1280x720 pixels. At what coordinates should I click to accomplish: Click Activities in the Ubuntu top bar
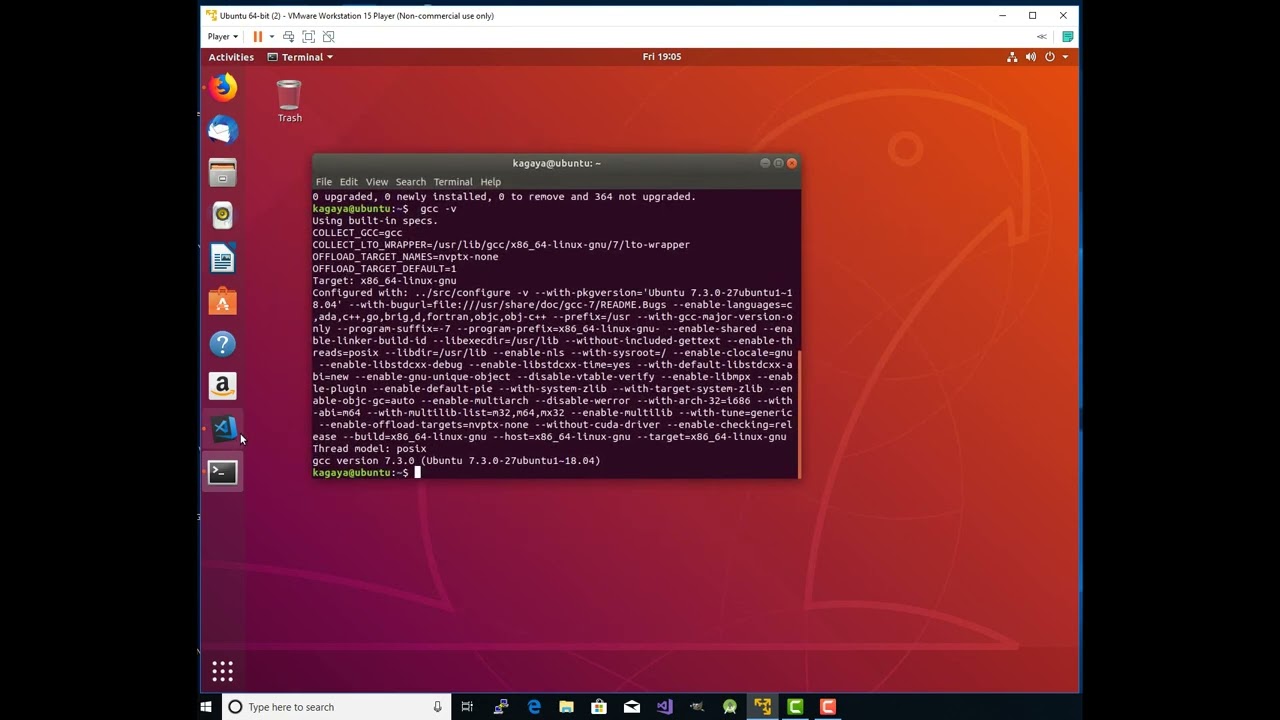[231, 57]
